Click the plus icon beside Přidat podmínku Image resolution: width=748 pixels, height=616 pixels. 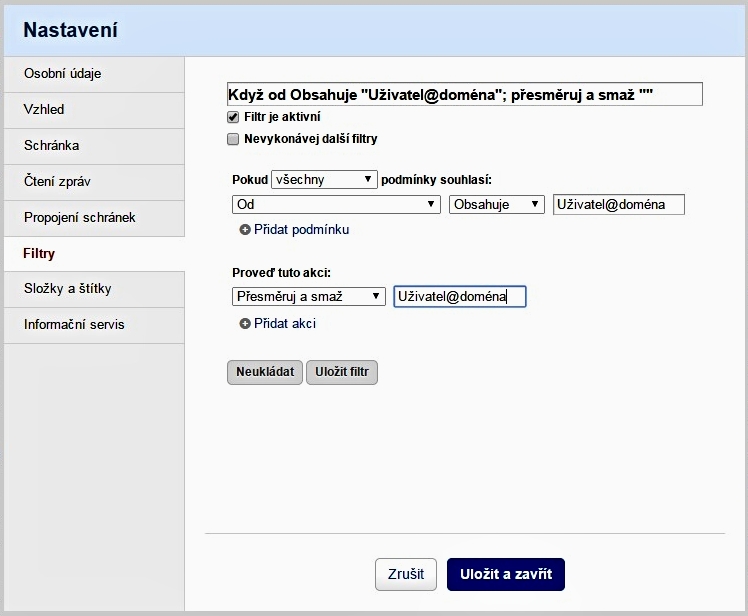pyautogui.click(x=244, y=230)
